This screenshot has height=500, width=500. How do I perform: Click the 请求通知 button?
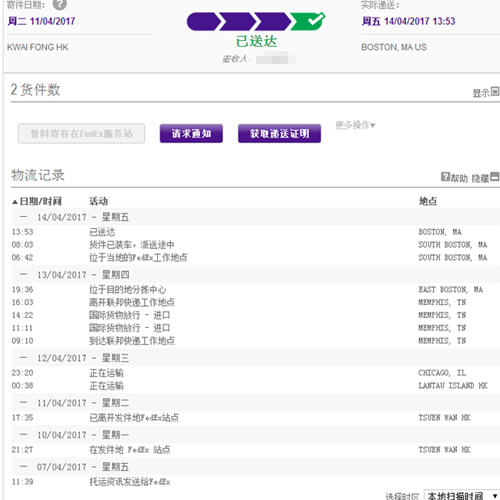coord(191,133)
